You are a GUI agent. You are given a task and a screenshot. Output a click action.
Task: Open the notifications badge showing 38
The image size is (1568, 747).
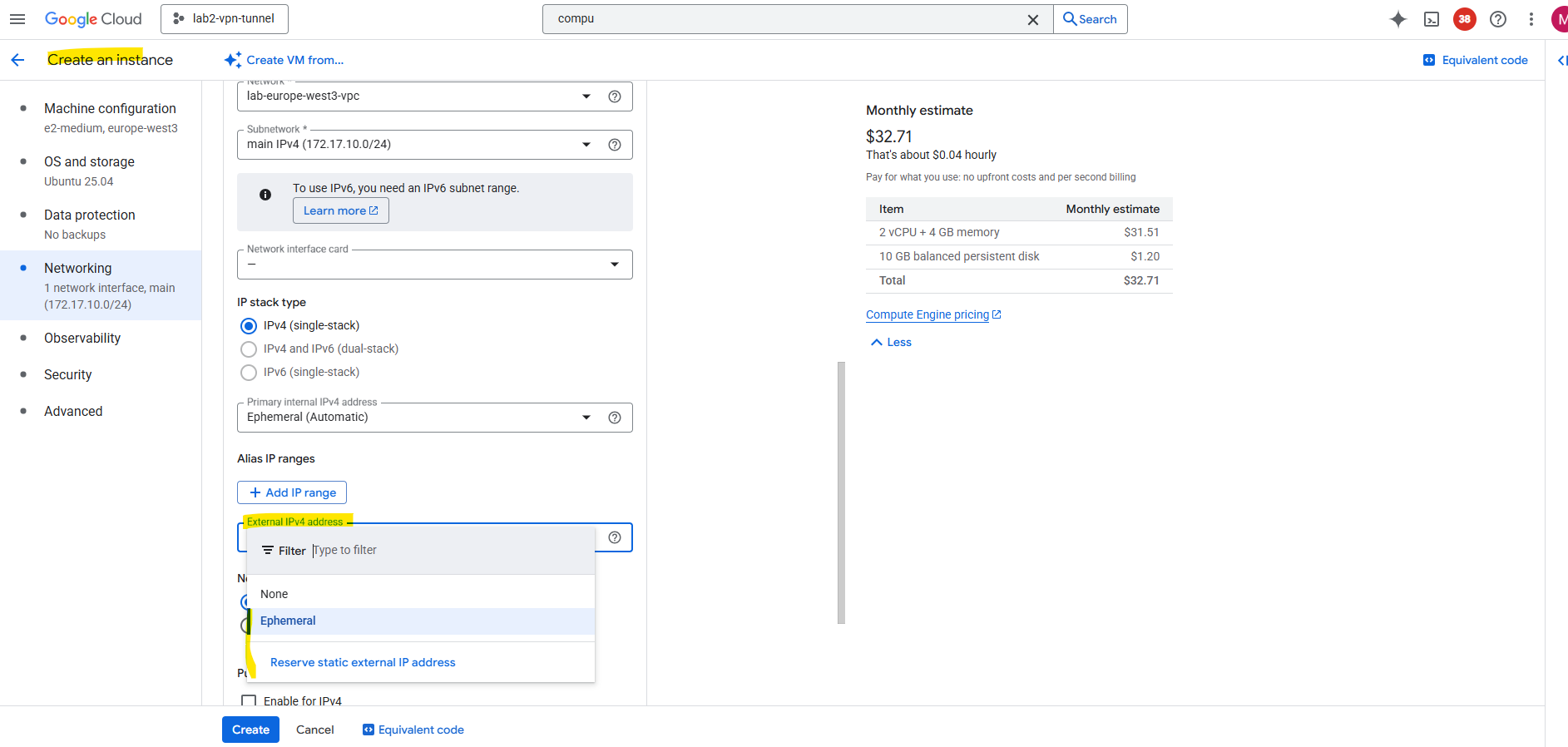pos(1464,19)
